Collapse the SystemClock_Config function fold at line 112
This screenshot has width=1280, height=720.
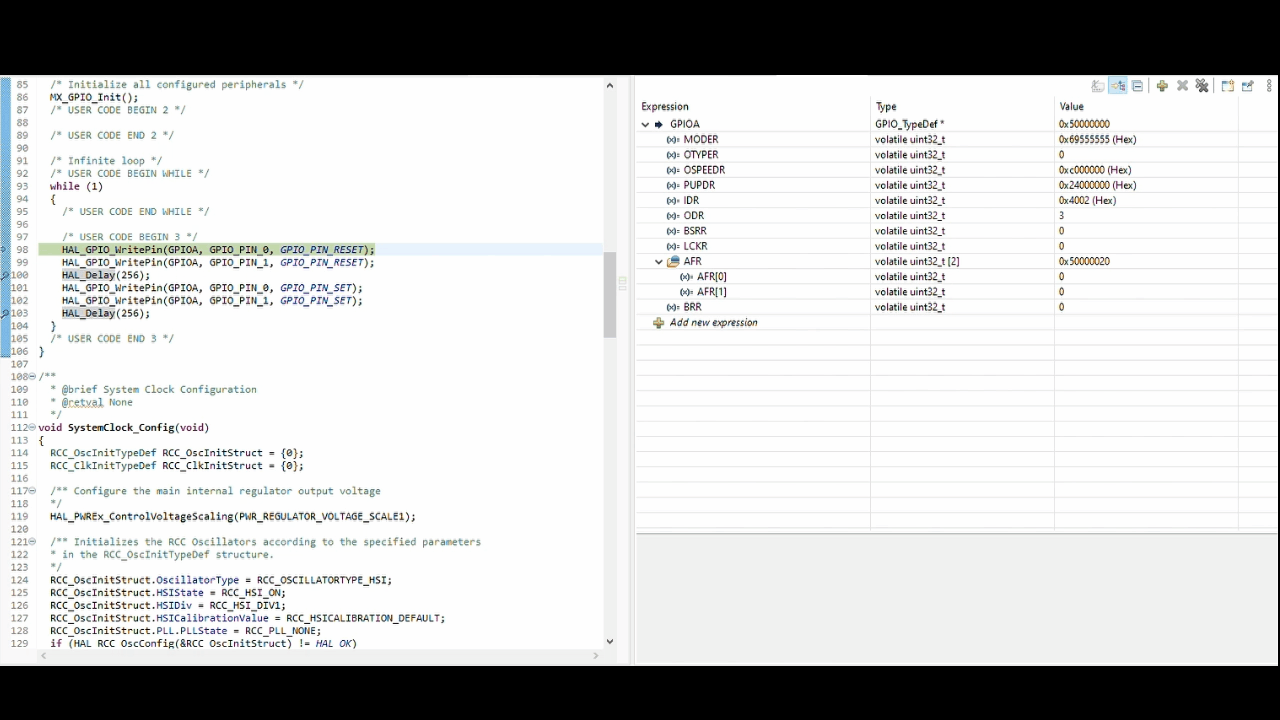tap(33, 428)
